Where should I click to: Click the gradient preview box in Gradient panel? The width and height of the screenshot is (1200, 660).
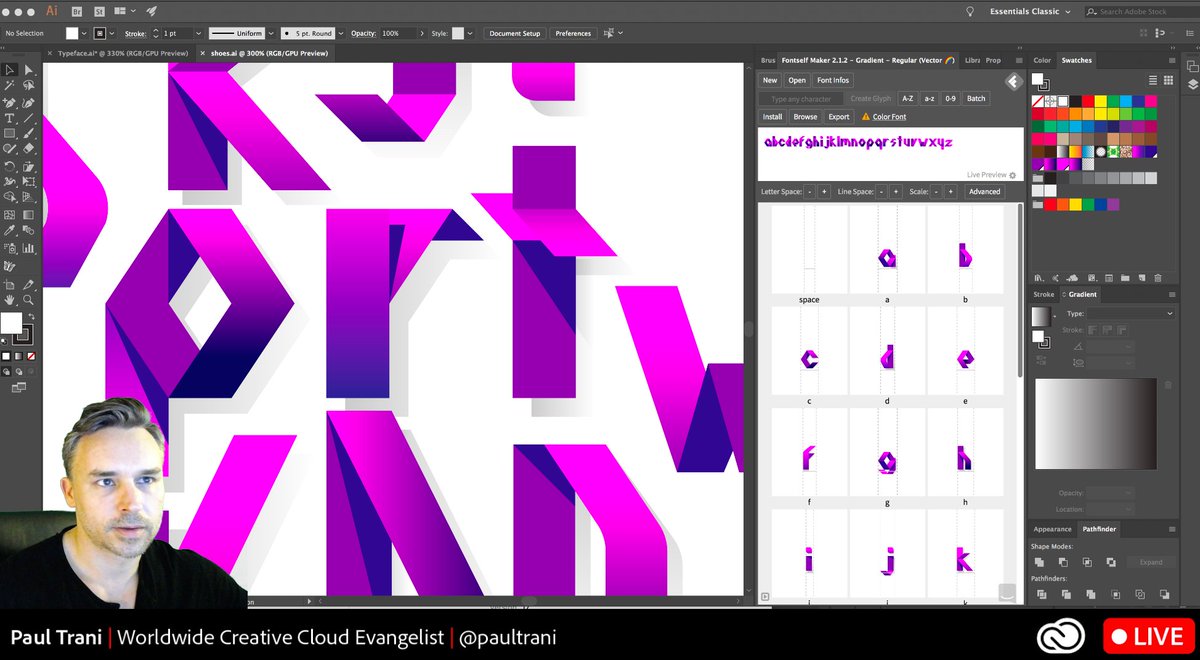tap(1096, 423)
